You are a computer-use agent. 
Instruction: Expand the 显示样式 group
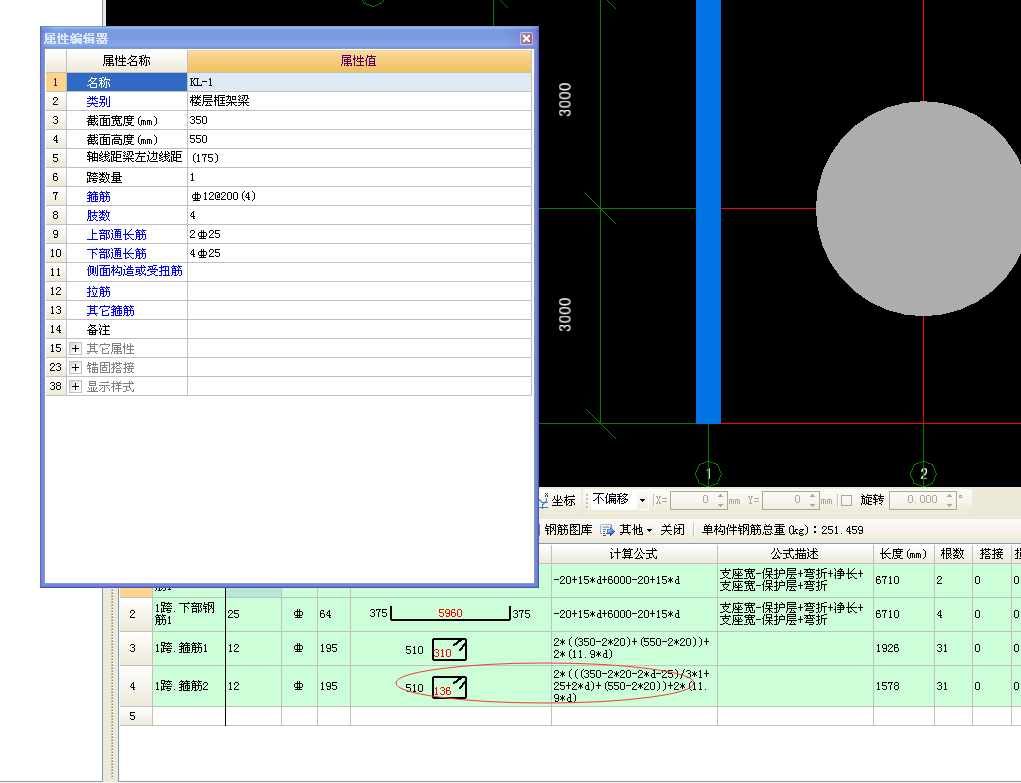point(76,386)
